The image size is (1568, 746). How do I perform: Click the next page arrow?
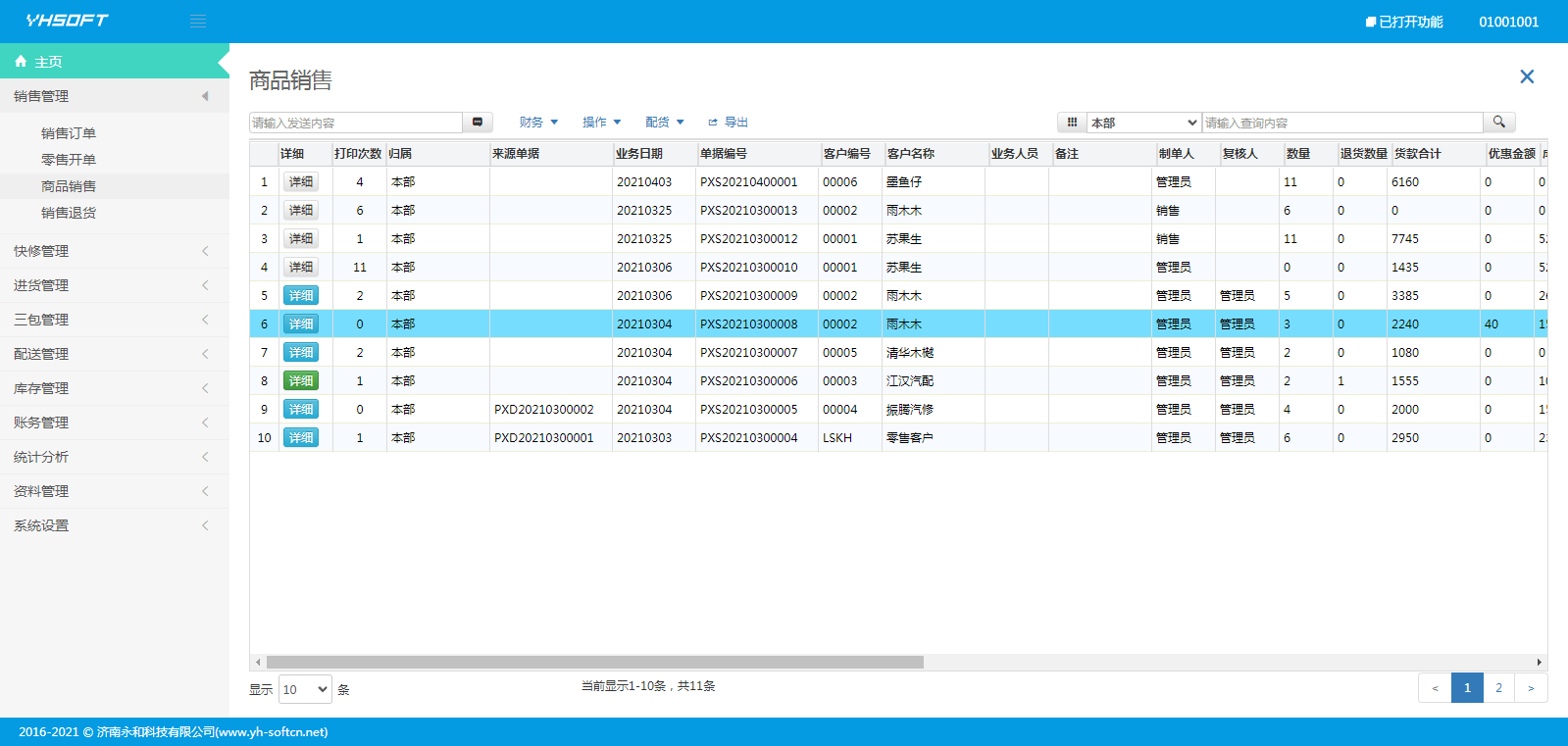1531,688
